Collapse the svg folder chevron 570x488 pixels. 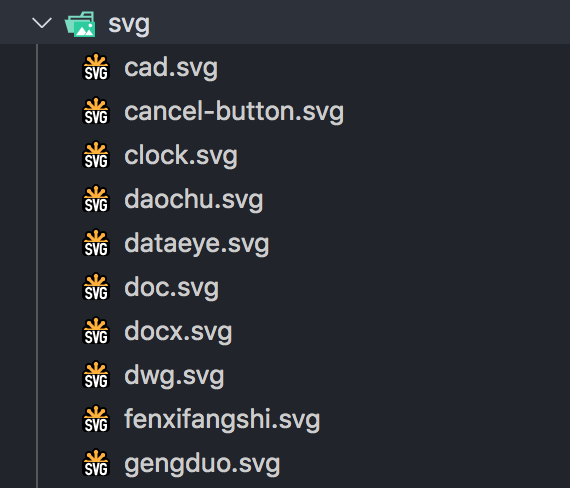42,23
